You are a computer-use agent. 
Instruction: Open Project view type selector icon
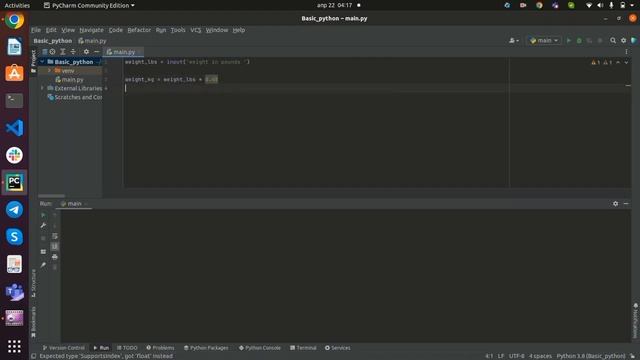click(44, 52)
